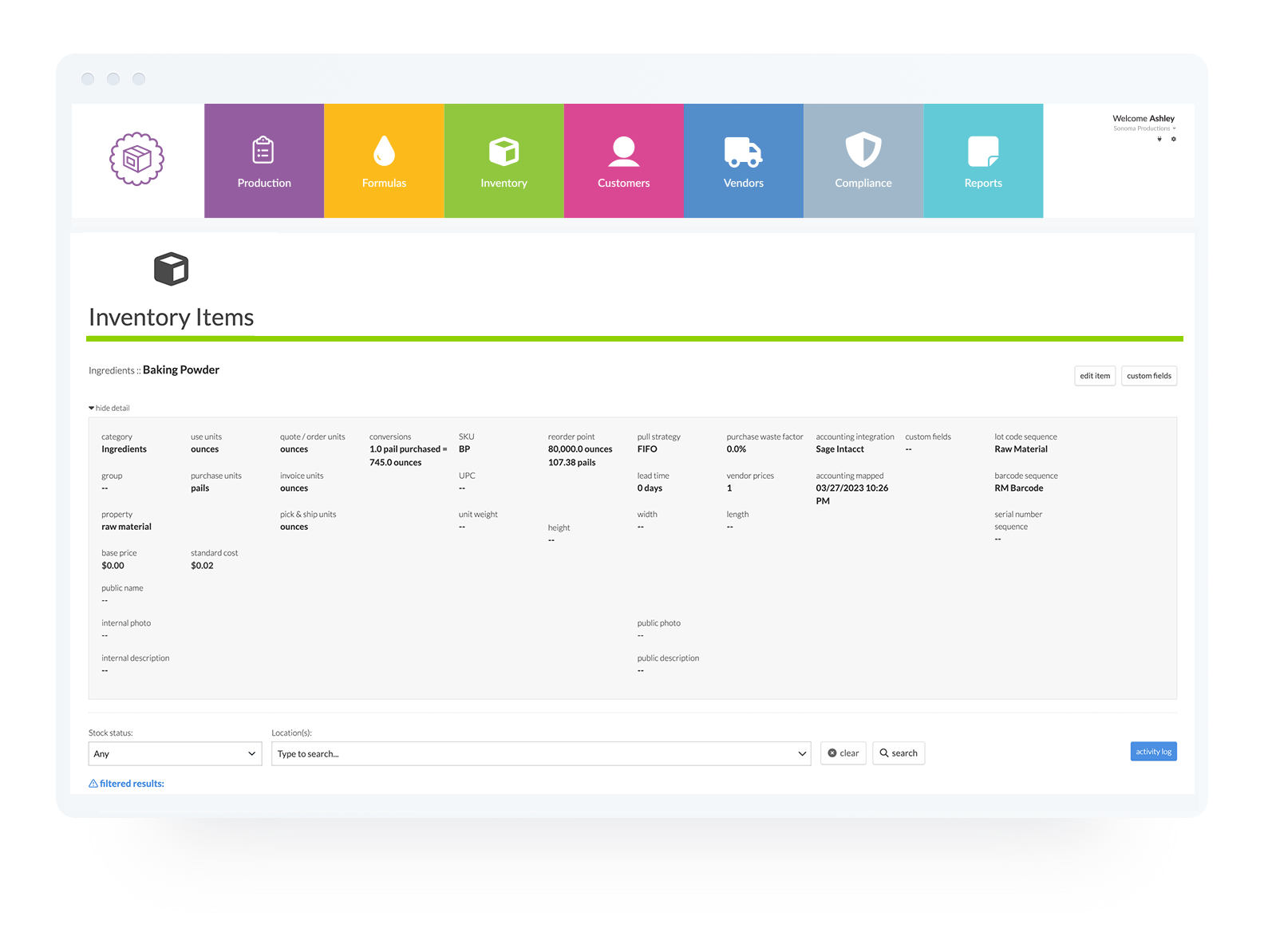This screenshot has height=952, width=1264.
Task: Open the activity log
Action: pos(1153,752)
